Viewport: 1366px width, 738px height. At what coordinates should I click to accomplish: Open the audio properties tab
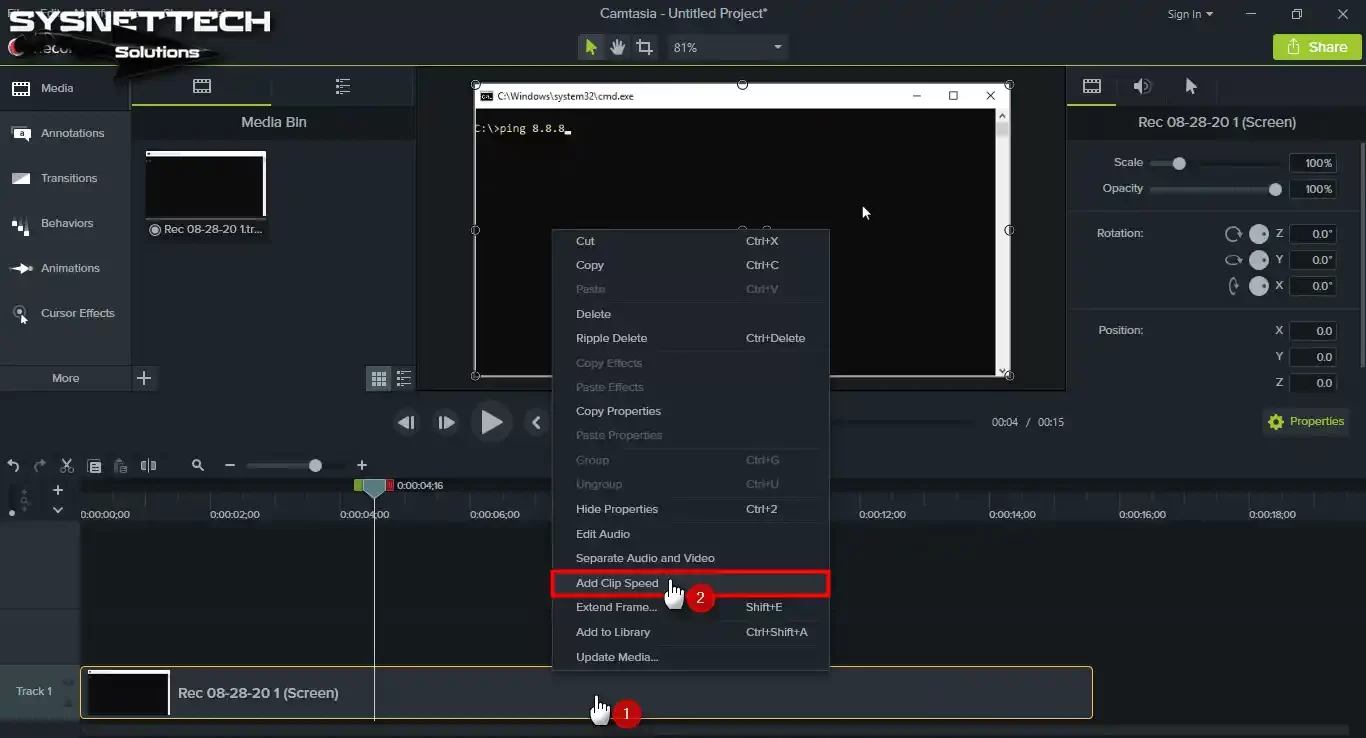pos(1142,86)
